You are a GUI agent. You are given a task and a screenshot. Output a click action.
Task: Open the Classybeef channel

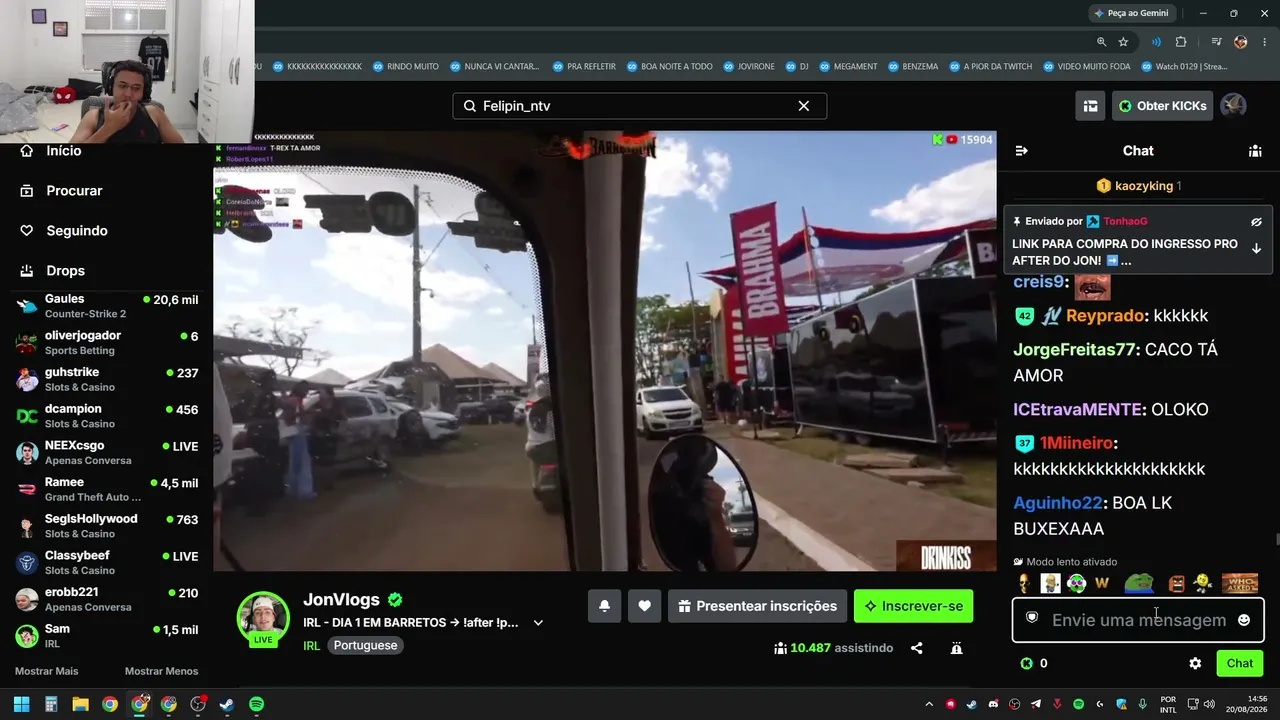point(107,563)
